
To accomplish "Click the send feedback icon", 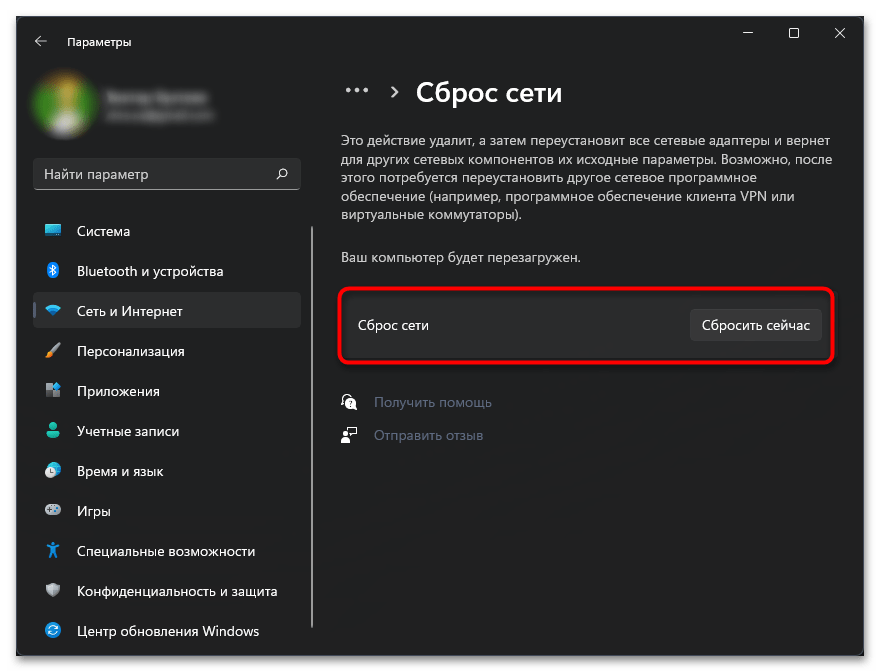I will pyautogui.click(x=349, y=435).
